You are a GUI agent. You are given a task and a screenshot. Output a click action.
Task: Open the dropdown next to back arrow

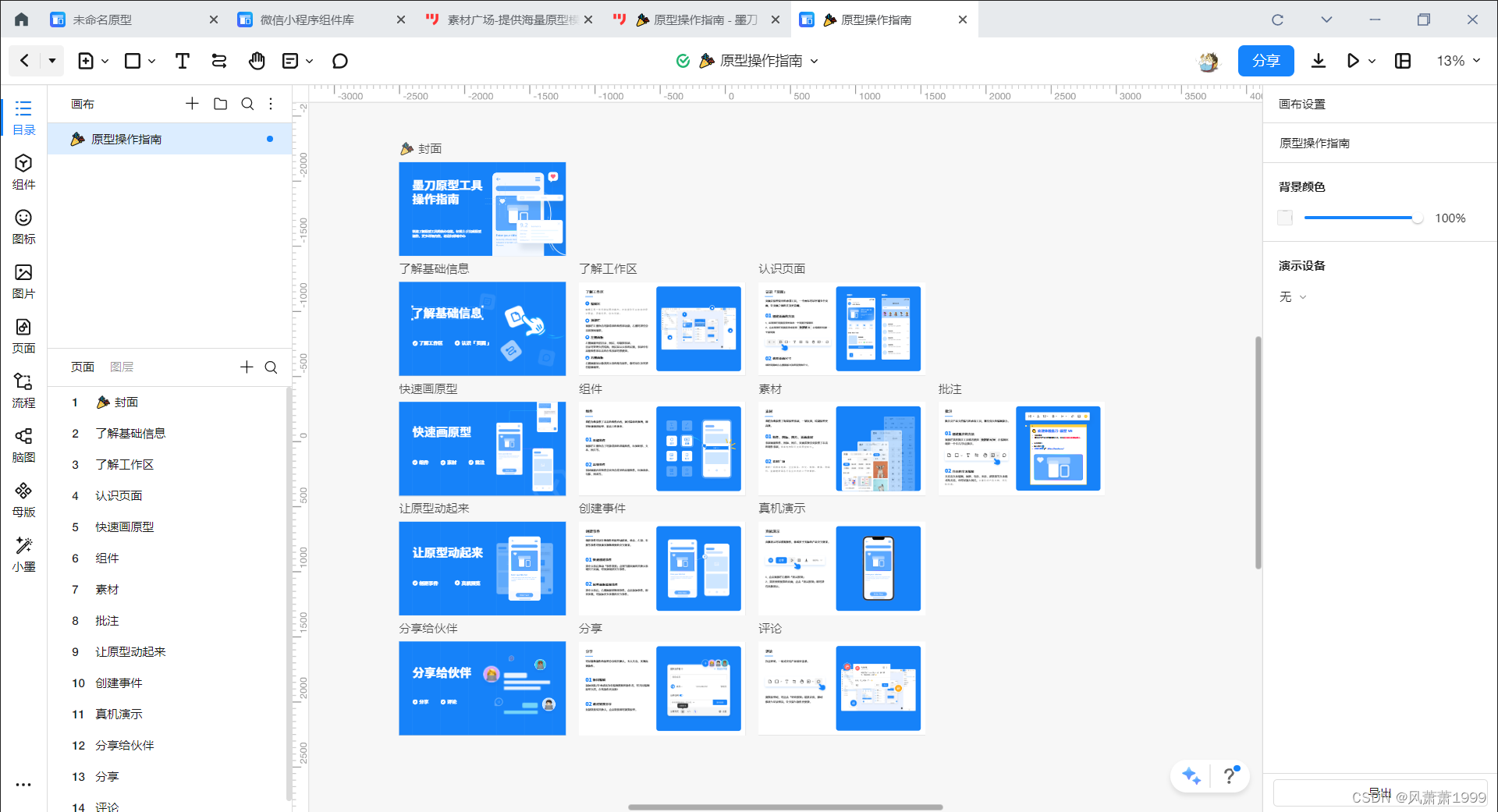52,61
